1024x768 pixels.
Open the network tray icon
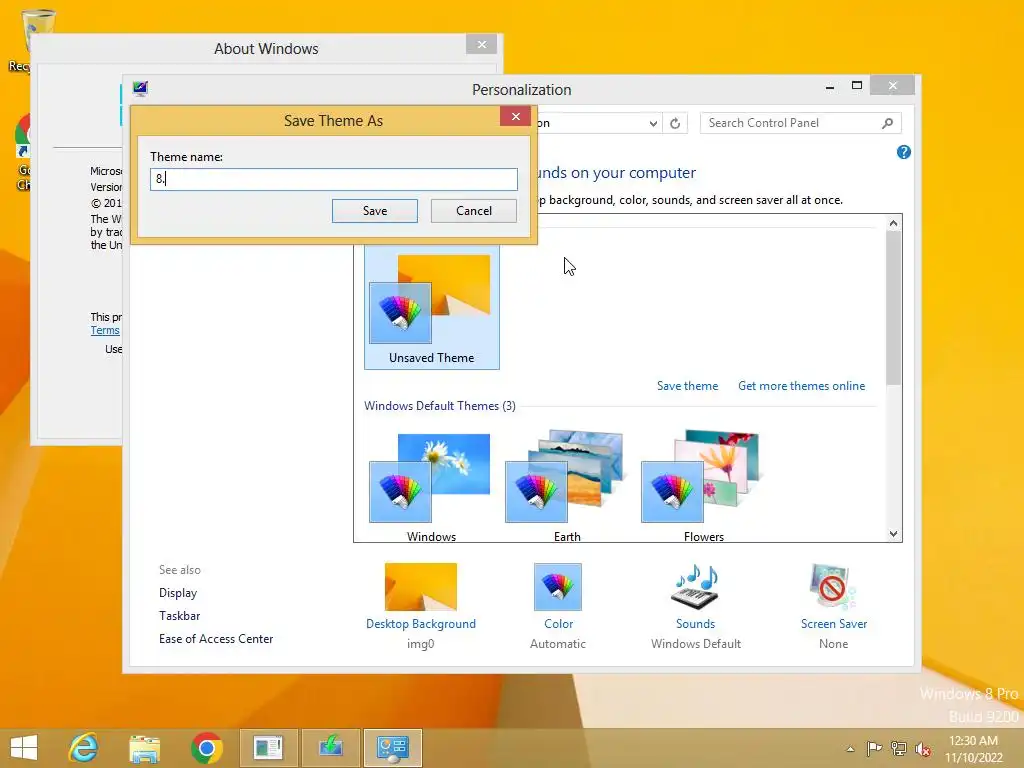[899, 748]
